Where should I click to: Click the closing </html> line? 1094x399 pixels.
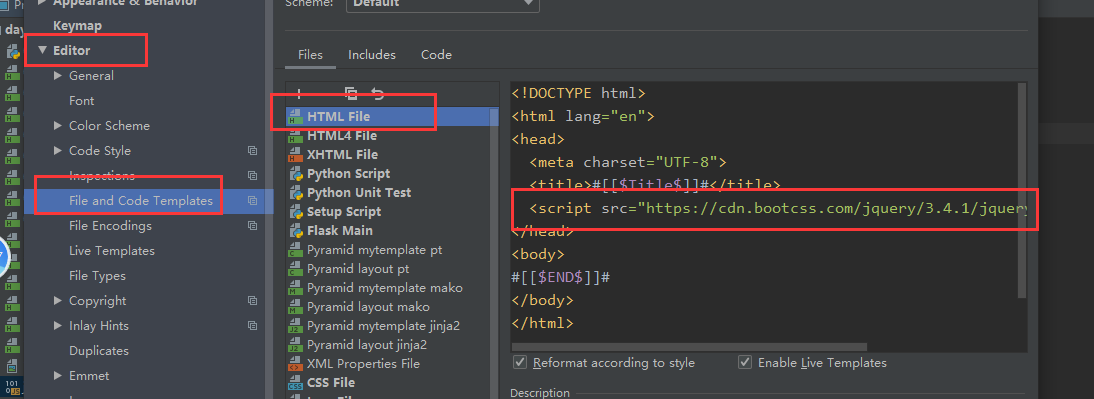click(542, 324)
